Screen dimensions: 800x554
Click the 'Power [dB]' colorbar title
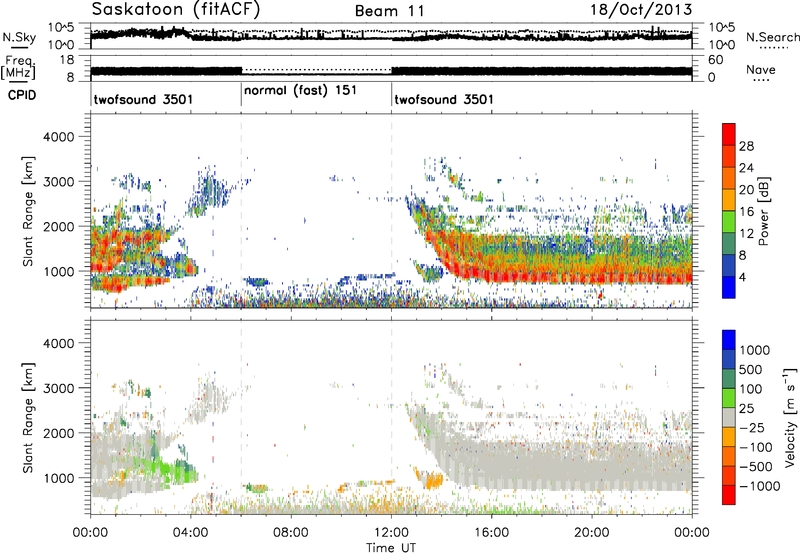(763, 211)
